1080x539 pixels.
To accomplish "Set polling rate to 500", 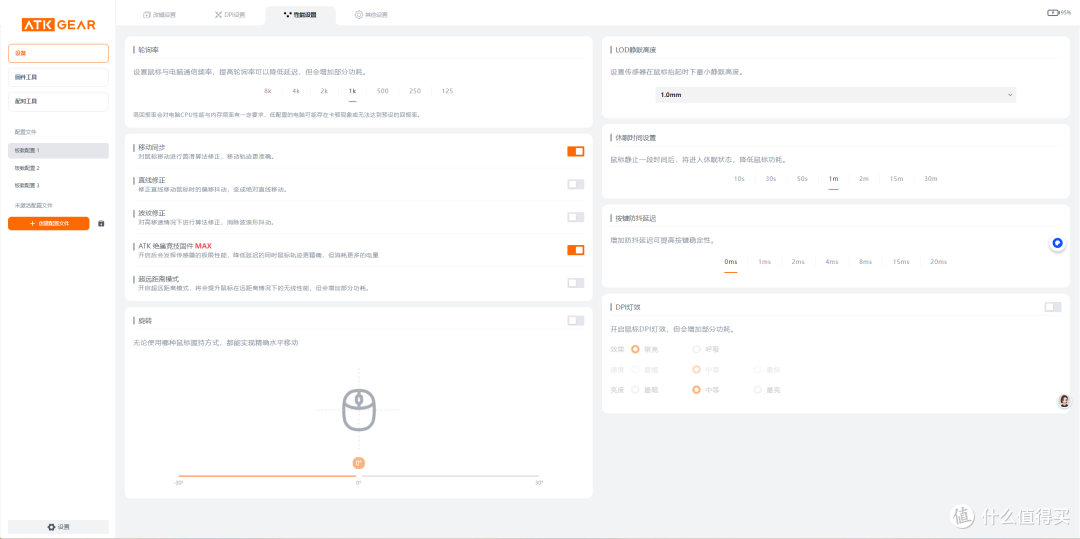I will coord(382,91).
